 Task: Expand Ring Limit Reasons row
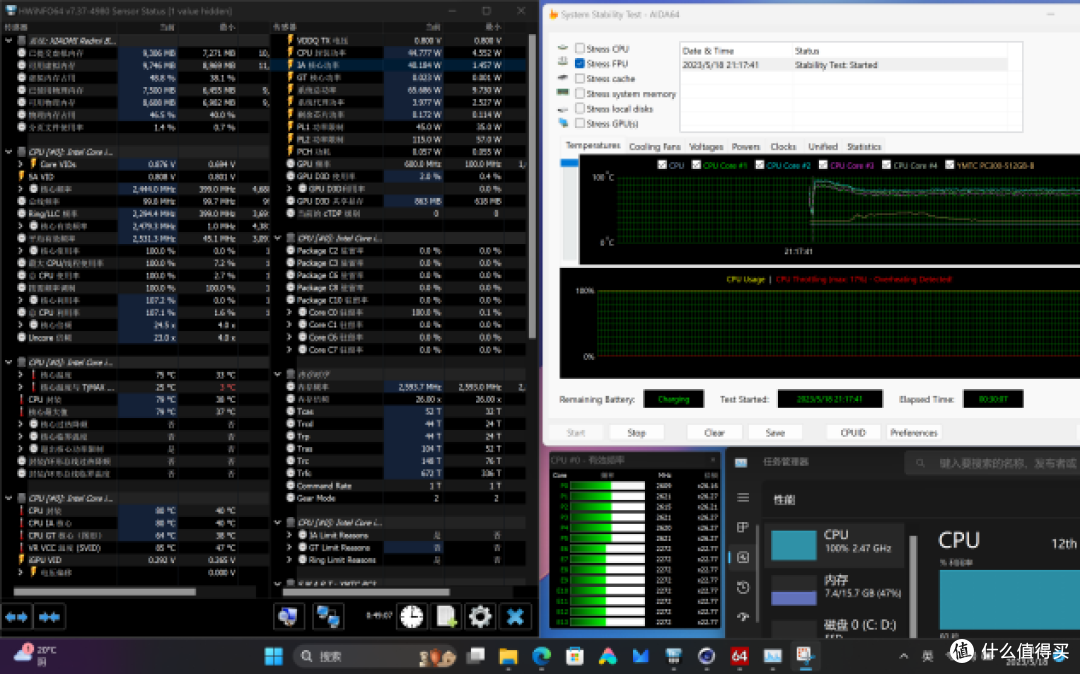290,560
